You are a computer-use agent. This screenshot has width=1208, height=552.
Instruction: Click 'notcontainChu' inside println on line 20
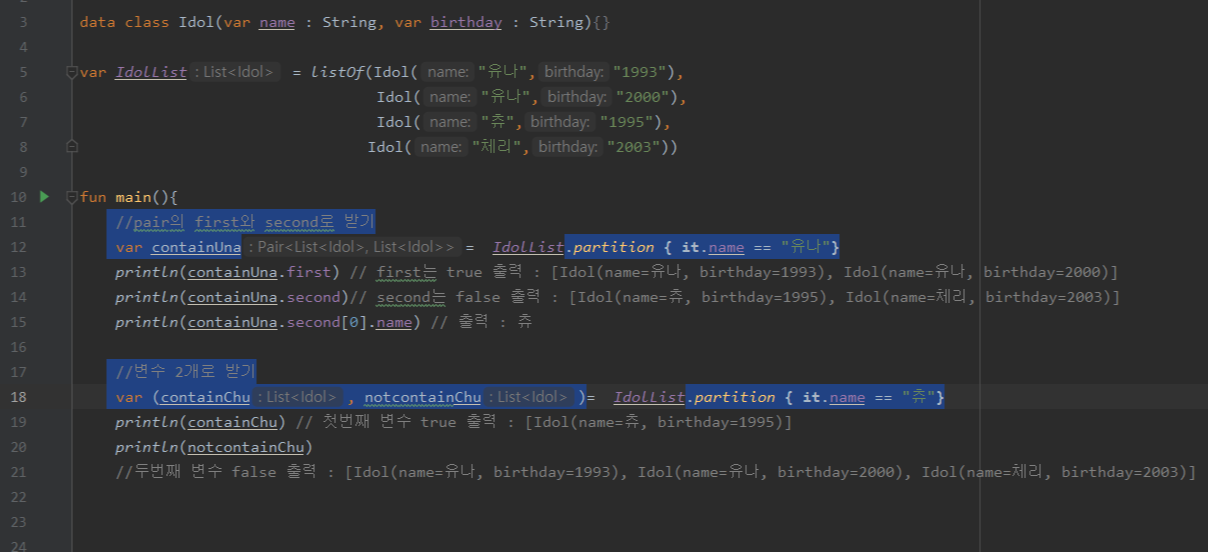(x=247, y=447)
